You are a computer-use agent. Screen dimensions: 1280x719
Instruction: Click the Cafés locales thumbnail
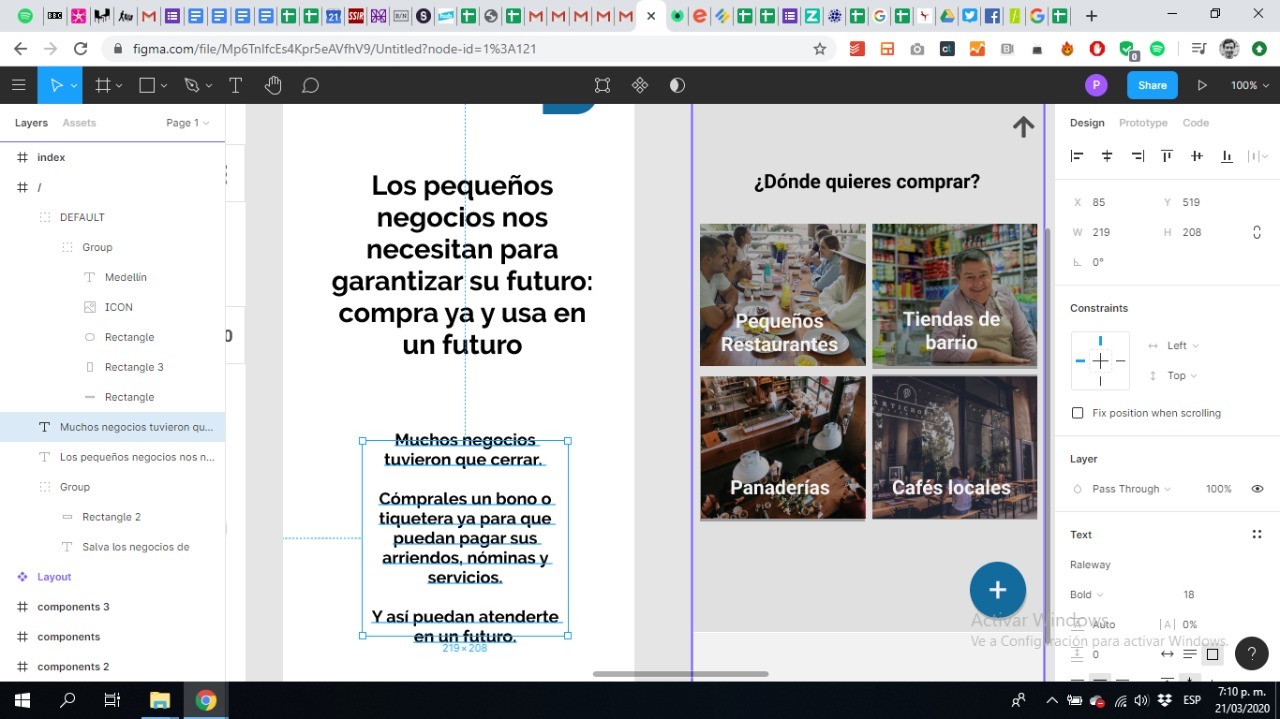(955, 448)
